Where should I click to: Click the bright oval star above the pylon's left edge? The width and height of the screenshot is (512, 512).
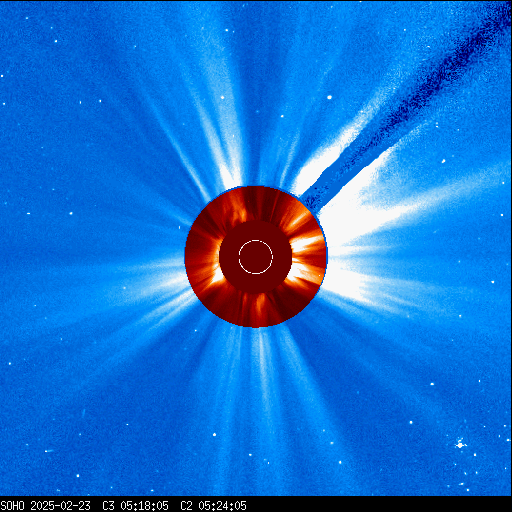pos(329,97)
